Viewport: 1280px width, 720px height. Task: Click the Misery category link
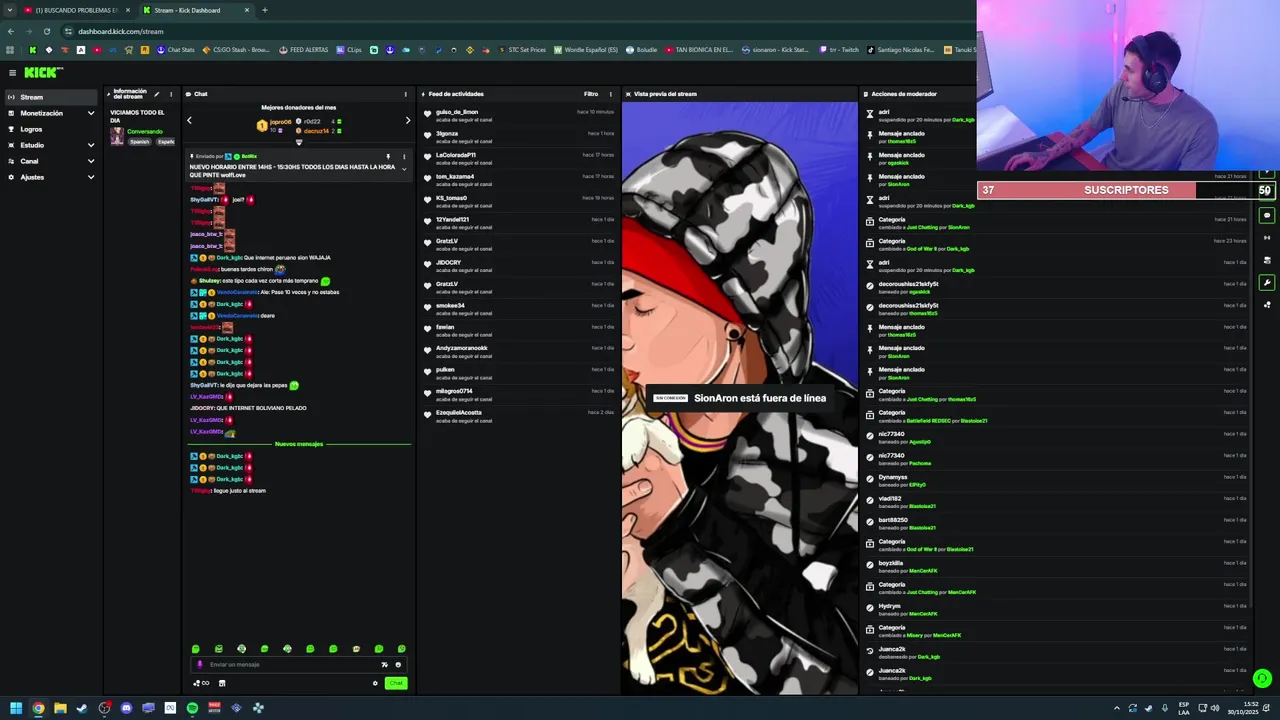[x=914, y=635]
